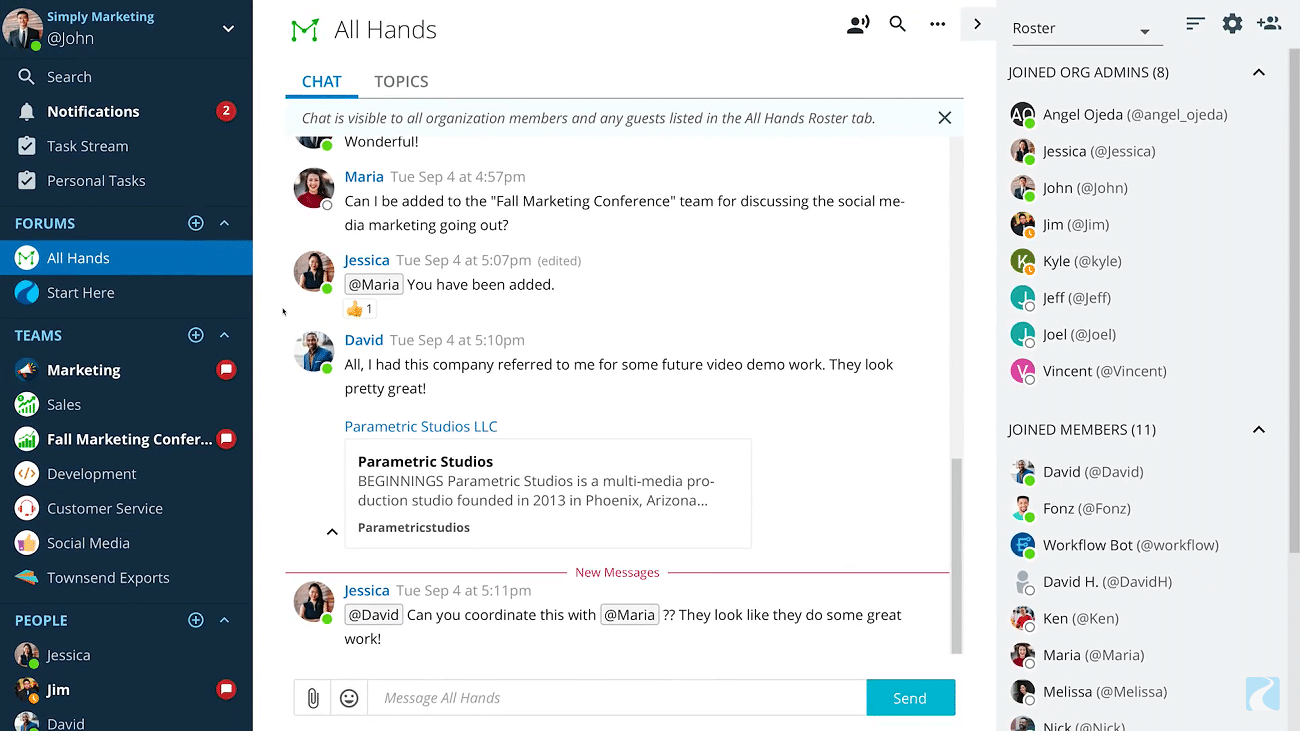Open the Roster dropdown selector

1087,28
